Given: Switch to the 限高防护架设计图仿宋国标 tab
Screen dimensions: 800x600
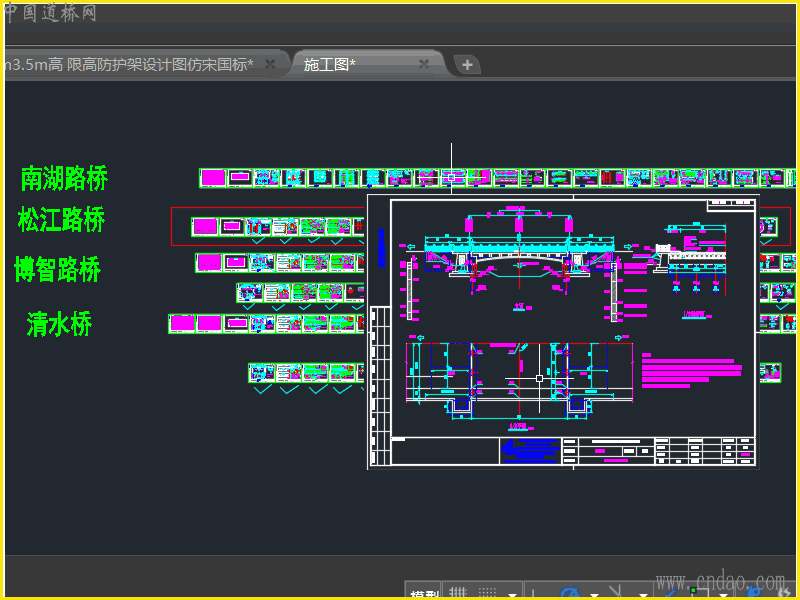Looking at the screenshot, I should [x=130, y=64].
